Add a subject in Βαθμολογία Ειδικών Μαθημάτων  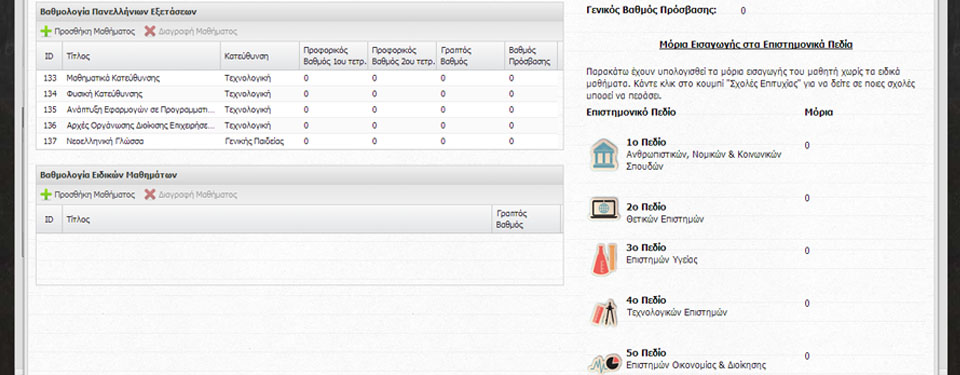(x=88, y=195)
